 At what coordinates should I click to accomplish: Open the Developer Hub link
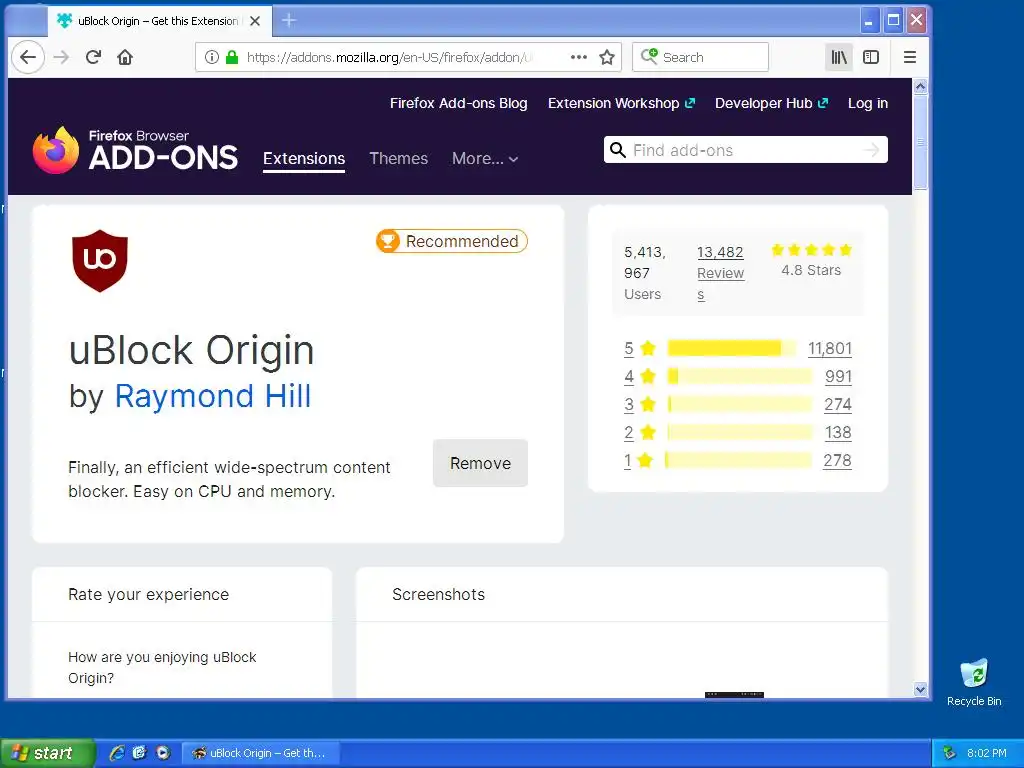click(771, 103)
